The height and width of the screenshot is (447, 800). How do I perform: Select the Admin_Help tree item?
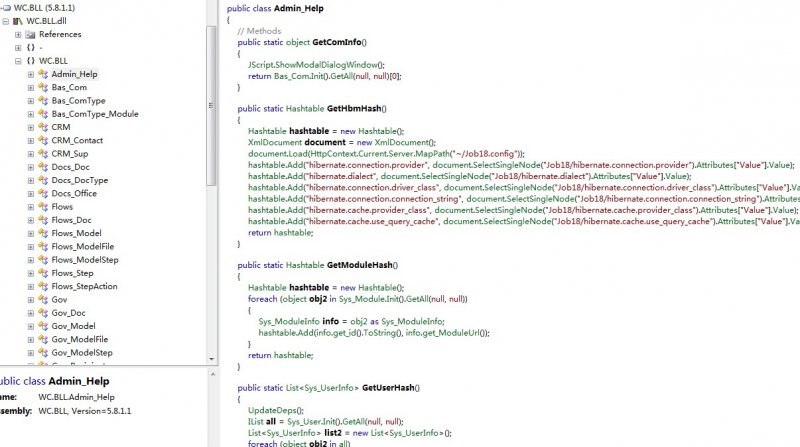coord(74,74)
